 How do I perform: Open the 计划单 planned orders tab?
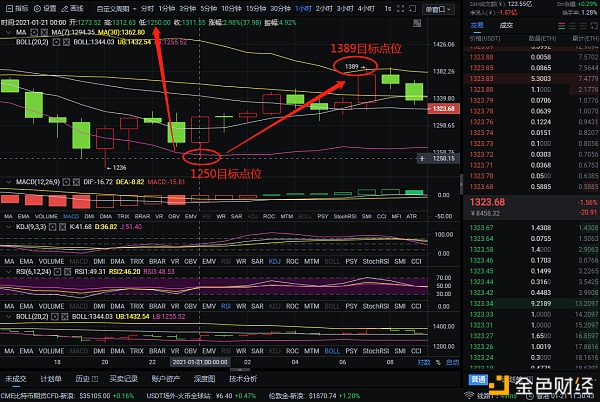51,379
